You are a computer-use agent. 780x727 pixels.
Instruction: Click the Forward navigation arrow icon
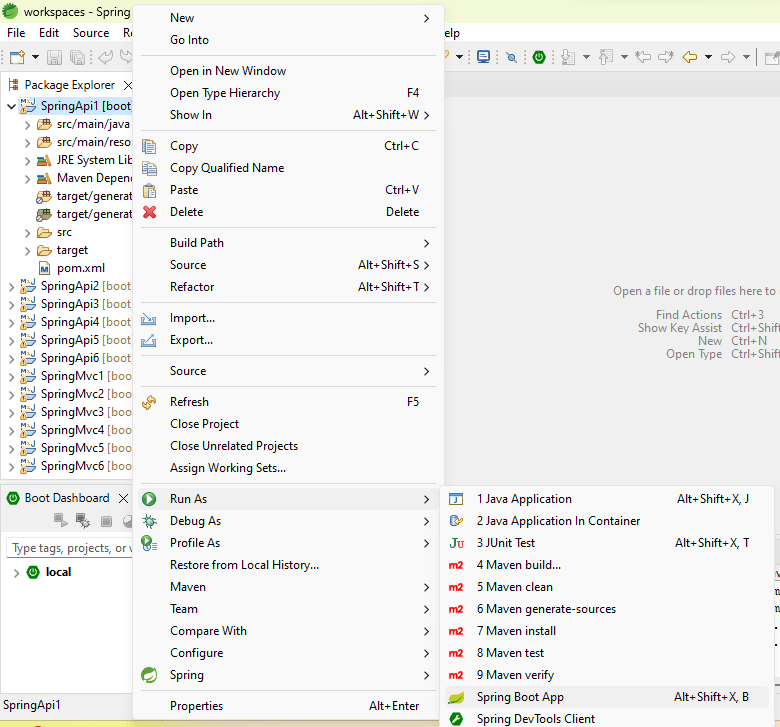(728, 57)
